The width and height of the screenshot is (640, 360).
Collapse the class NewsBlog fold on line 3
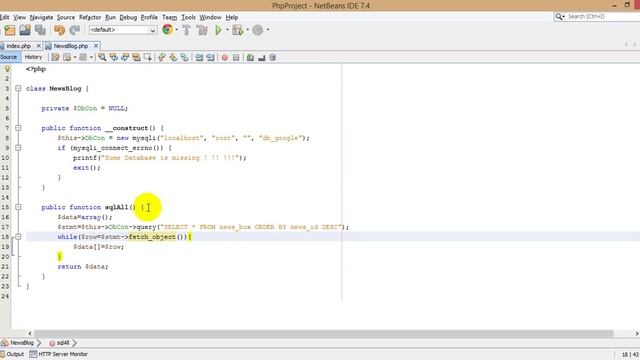click(x=18, y=88)
